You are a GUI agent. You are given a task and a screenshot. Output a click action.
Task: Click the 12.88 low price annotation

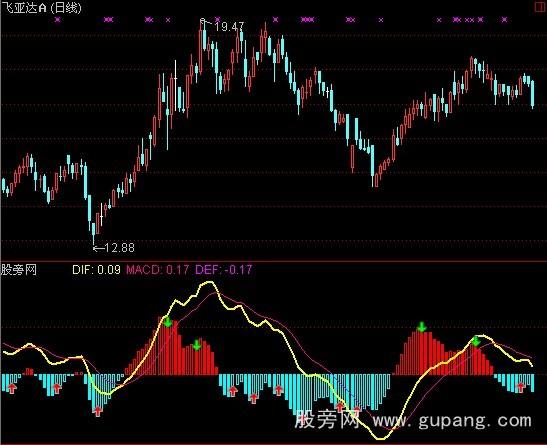pos(119,248)
